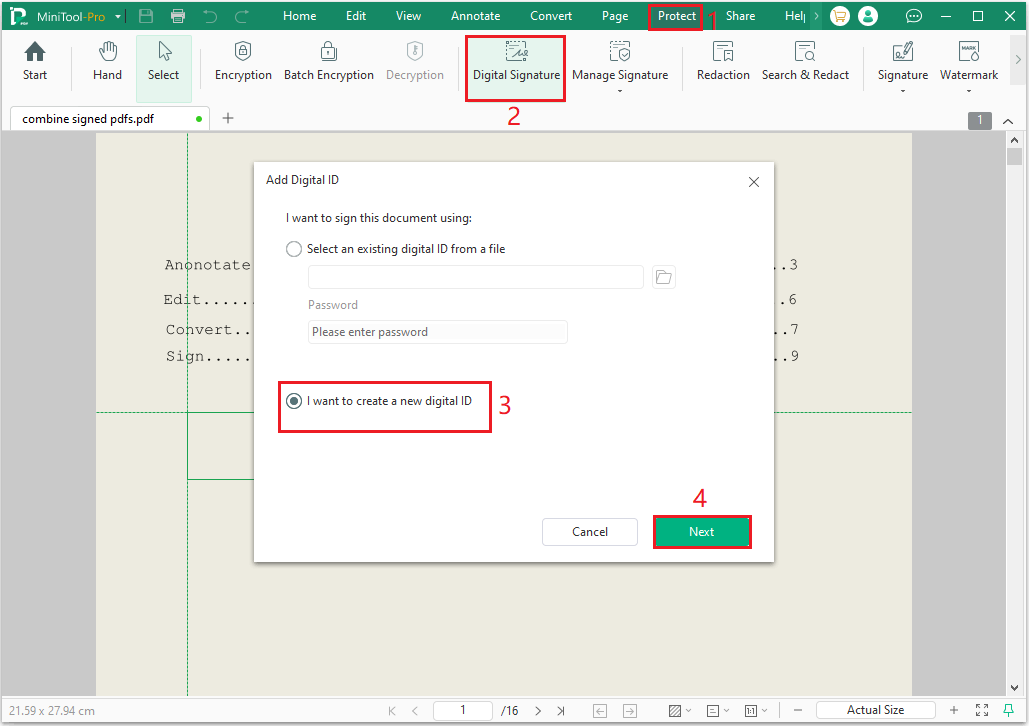Browse for digital ID file folder icon
Image resolution: width=1029 pixels, height=726 pixels.
click(663, 277)
